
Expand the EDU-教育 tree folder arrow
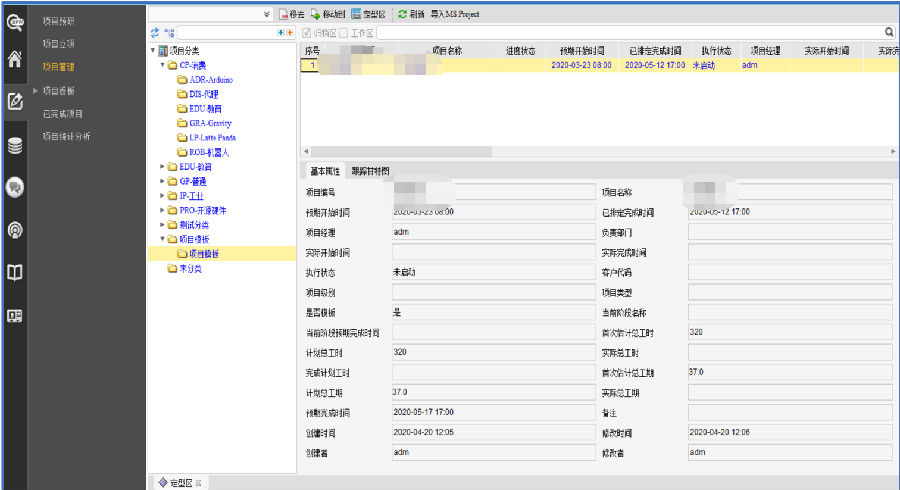click(163, 167)
